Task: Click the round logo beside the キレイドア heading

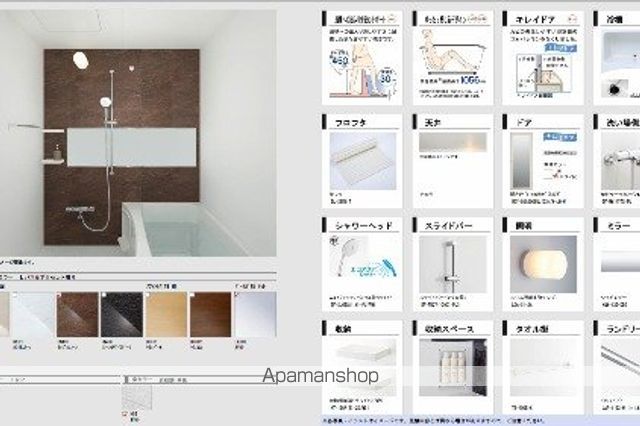Action: tap(572, 19)
